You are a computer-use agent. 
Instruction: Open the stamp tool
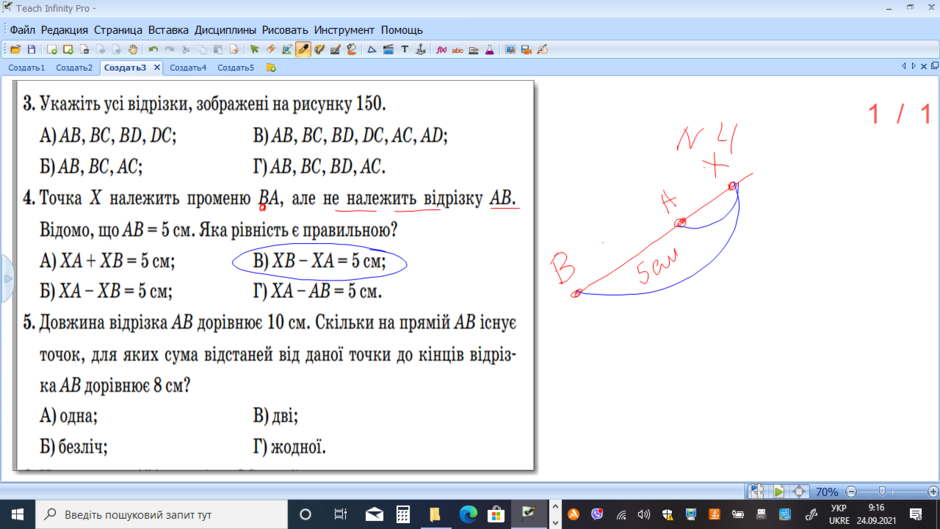tap(421, 50)
